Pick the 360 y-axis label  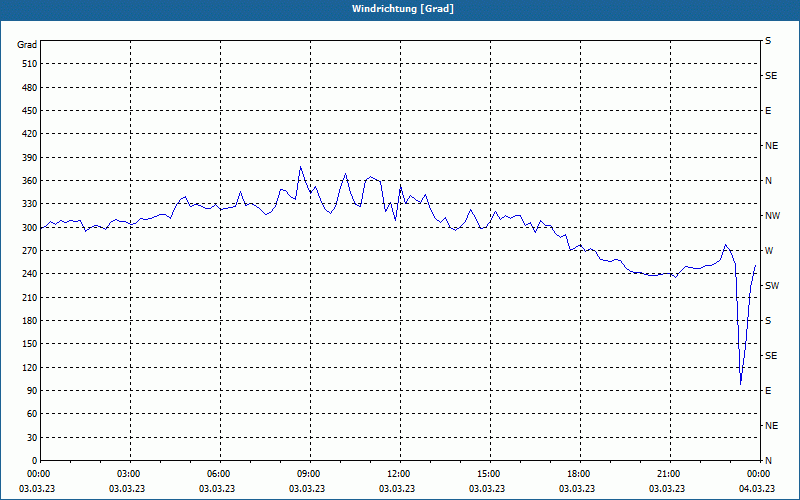(x=30, y=181)
